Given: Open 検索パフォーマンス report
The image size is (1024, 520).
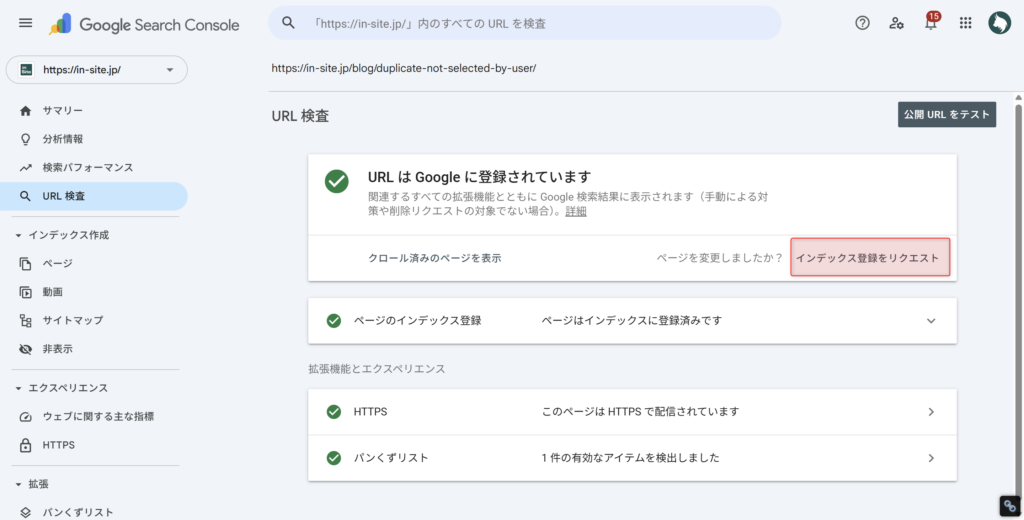Looking at the screenshot, I should point(88,167).
